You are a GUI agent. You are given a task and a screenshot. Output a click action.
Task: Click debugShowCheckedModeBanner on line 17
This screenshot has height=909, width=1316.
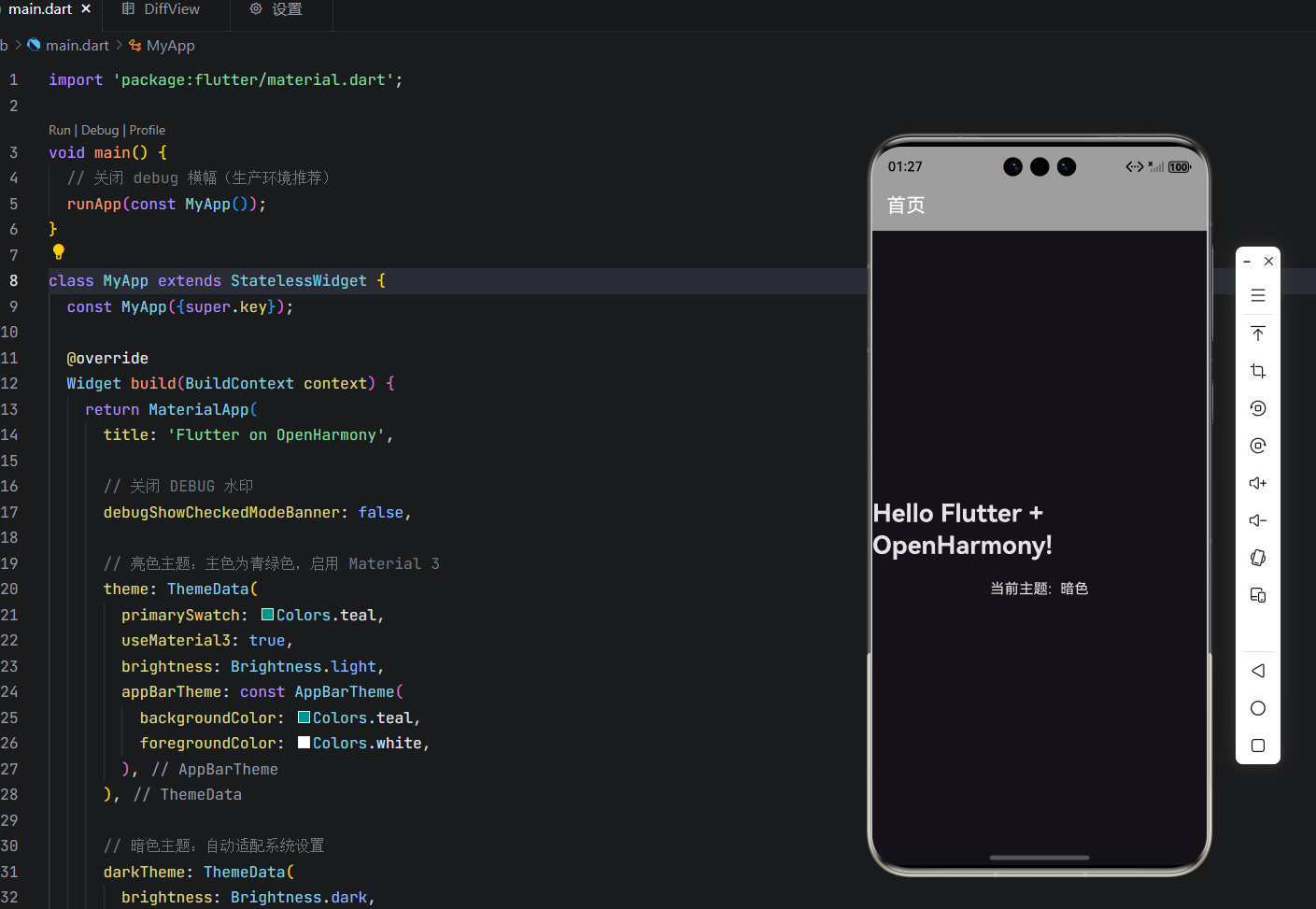pyautogui.click(x=221, y=512)
